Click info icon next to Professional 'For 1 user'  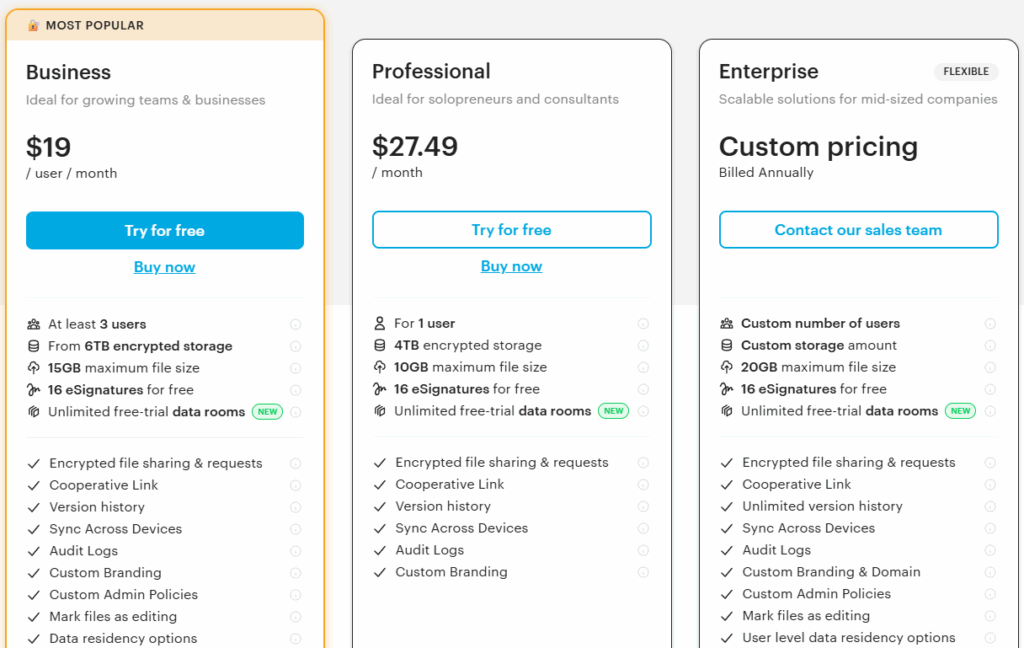coord(643,323)
